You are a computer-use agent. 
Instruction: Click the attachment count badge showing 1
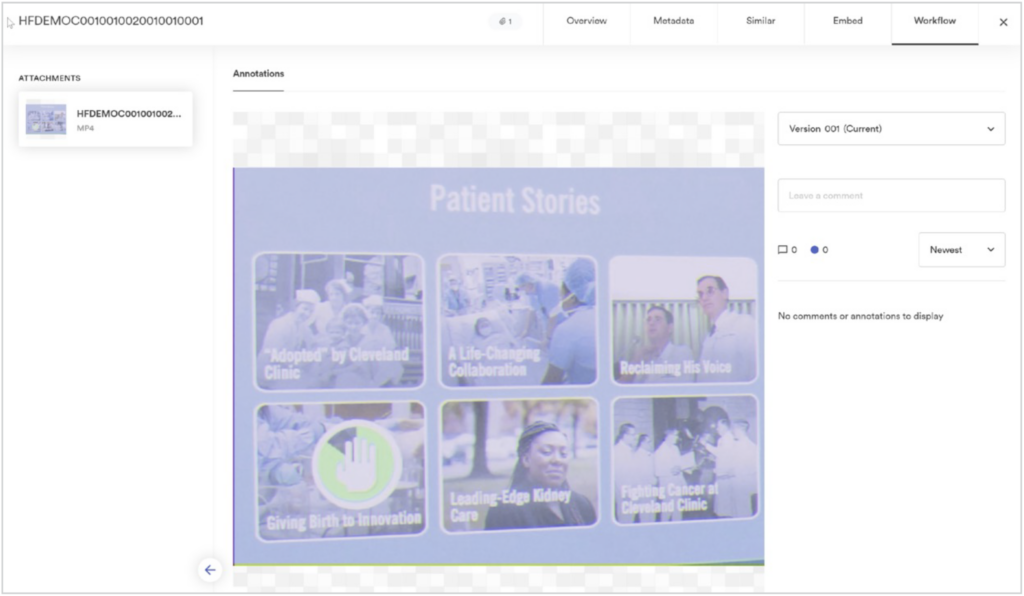pos(505,22)
